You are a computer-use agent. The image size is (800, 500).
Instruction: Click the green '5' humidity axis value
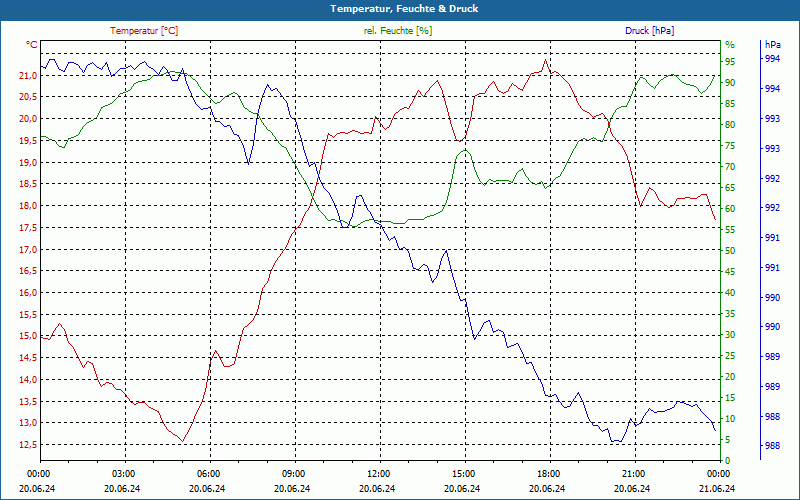(x=728, y=440)
